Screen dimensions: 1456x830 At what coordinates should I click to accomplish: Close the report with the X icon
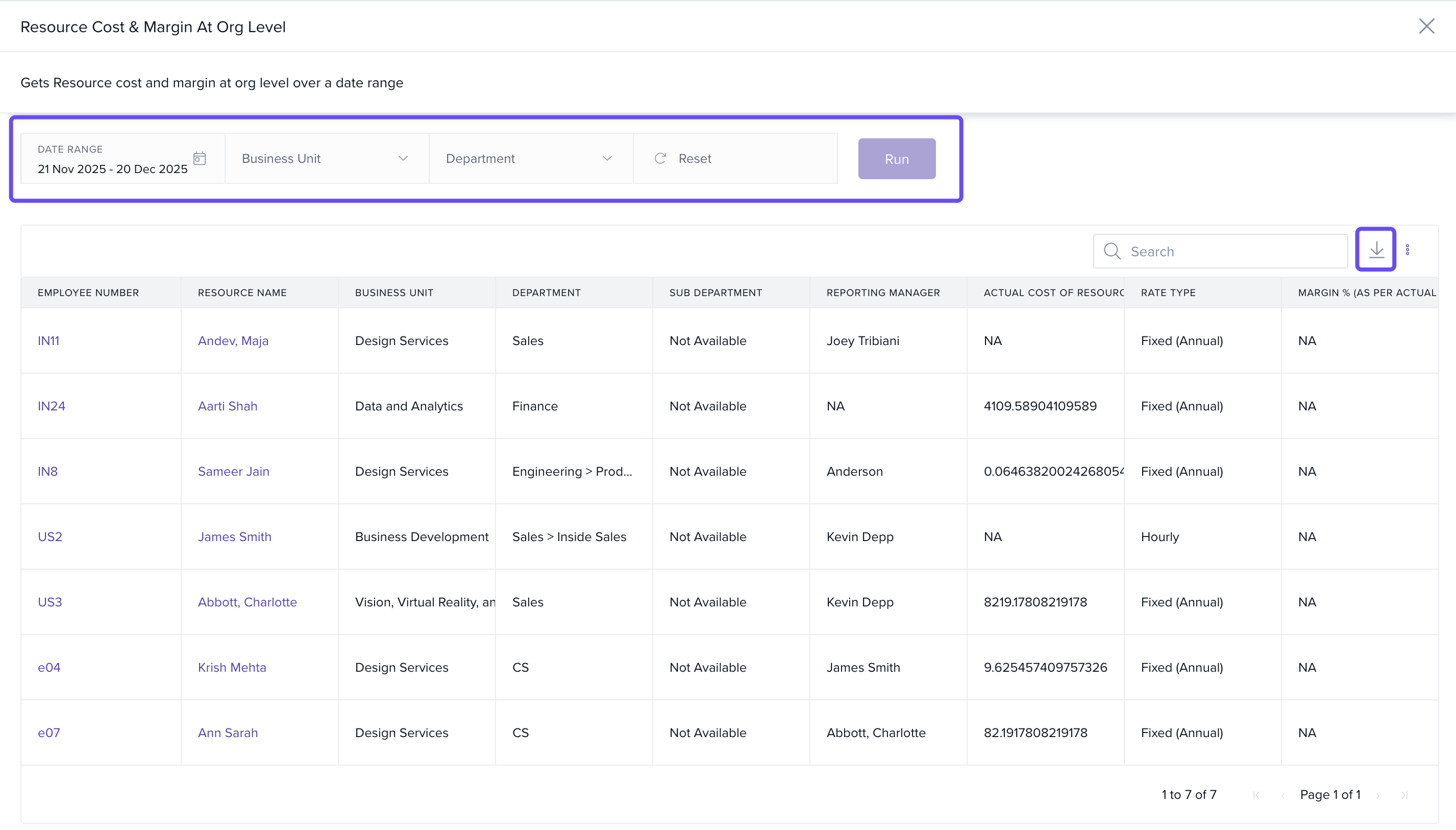click(1426, 26)
